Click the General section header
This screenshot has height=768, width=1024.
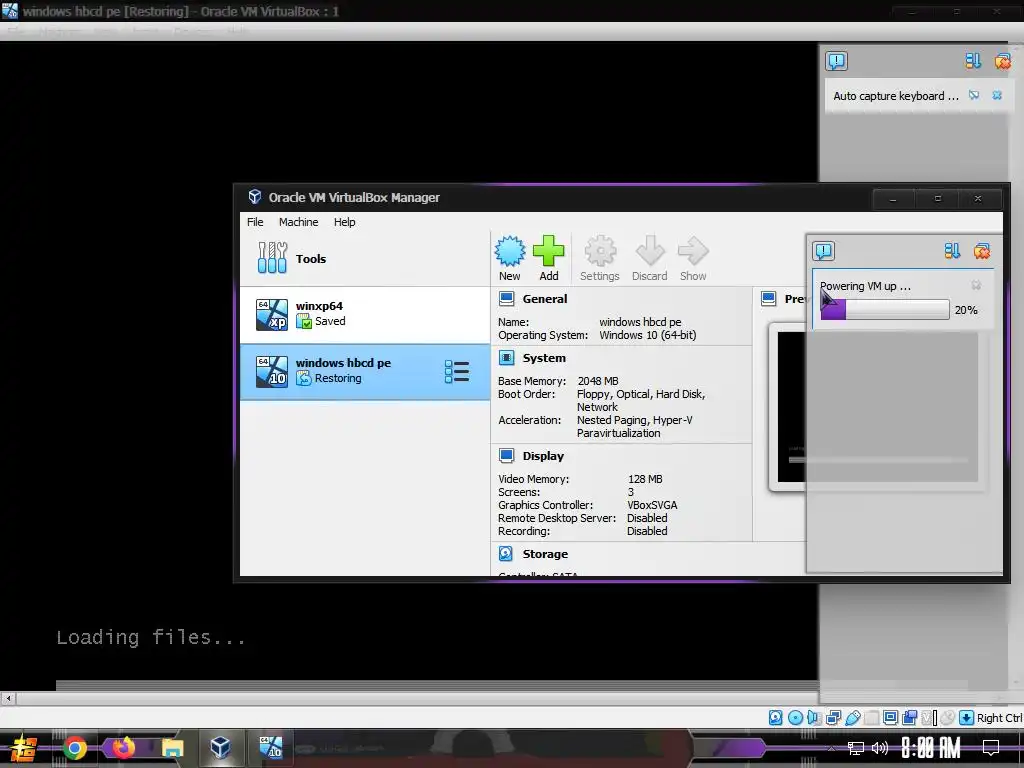point(545,299)
